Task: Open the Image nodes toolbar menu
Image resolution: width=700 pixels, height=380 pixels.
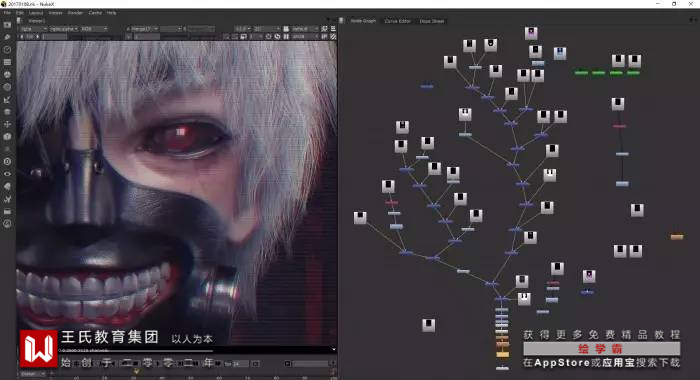Action: pos(7,25)
